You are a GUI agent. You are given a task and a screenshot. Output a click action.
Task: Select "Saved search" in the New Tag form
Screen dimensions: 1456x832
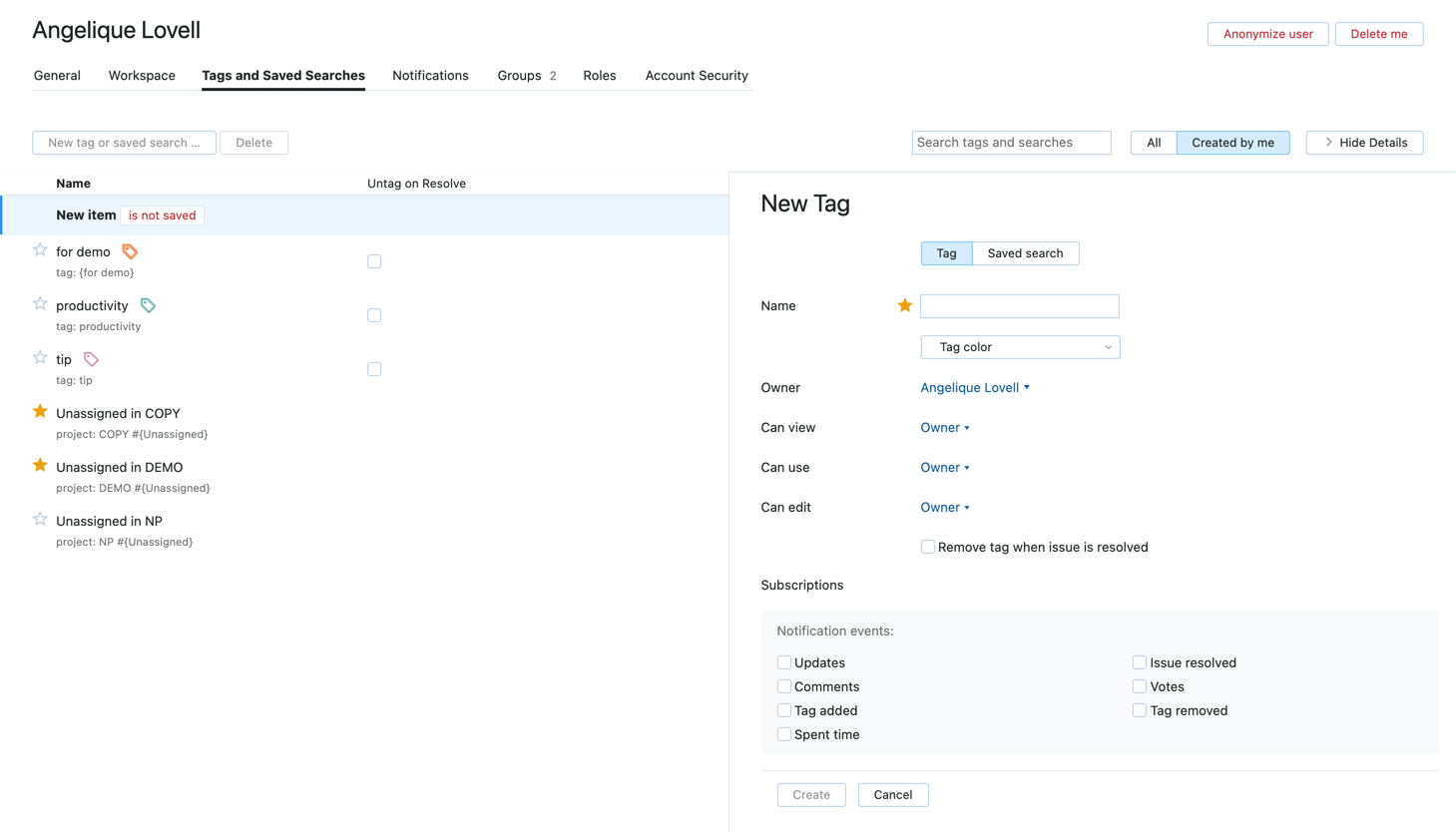pos(1025,252)
